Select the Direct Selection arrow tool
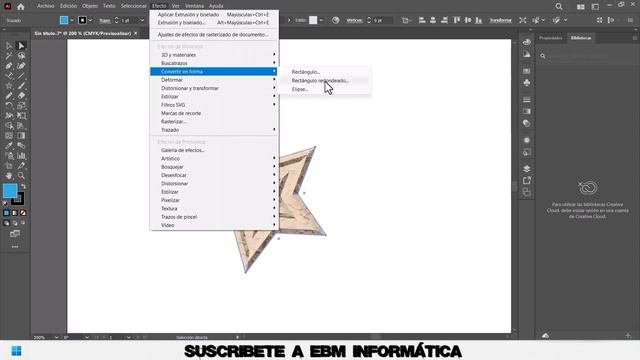640x360 pixels. pyautogui.click(x=21, y=46)
